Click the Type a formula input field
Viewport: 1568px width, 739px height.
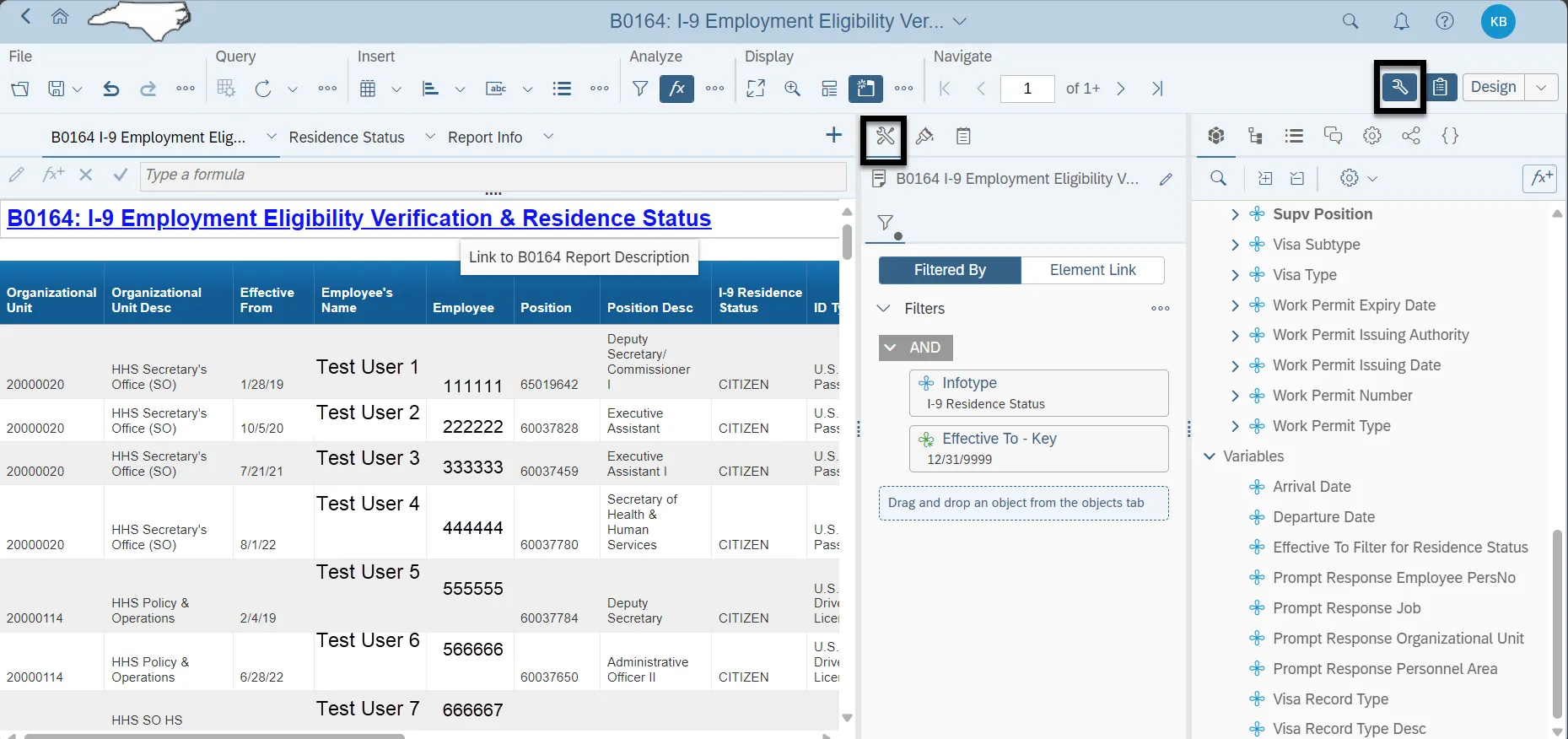coord(493,175)
